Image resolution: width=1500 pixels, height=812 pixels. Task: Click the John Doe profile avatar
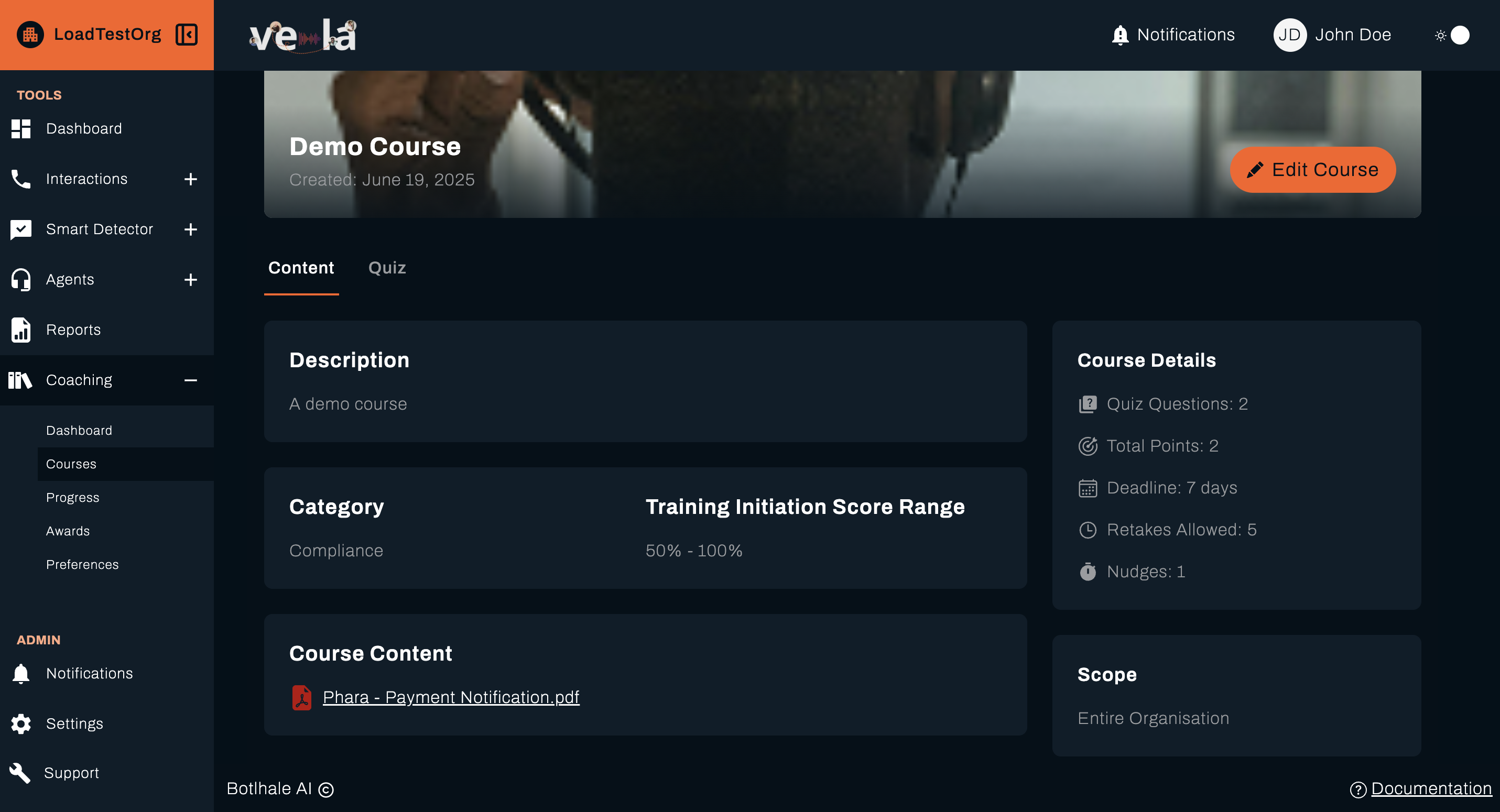pos(1290,35)
